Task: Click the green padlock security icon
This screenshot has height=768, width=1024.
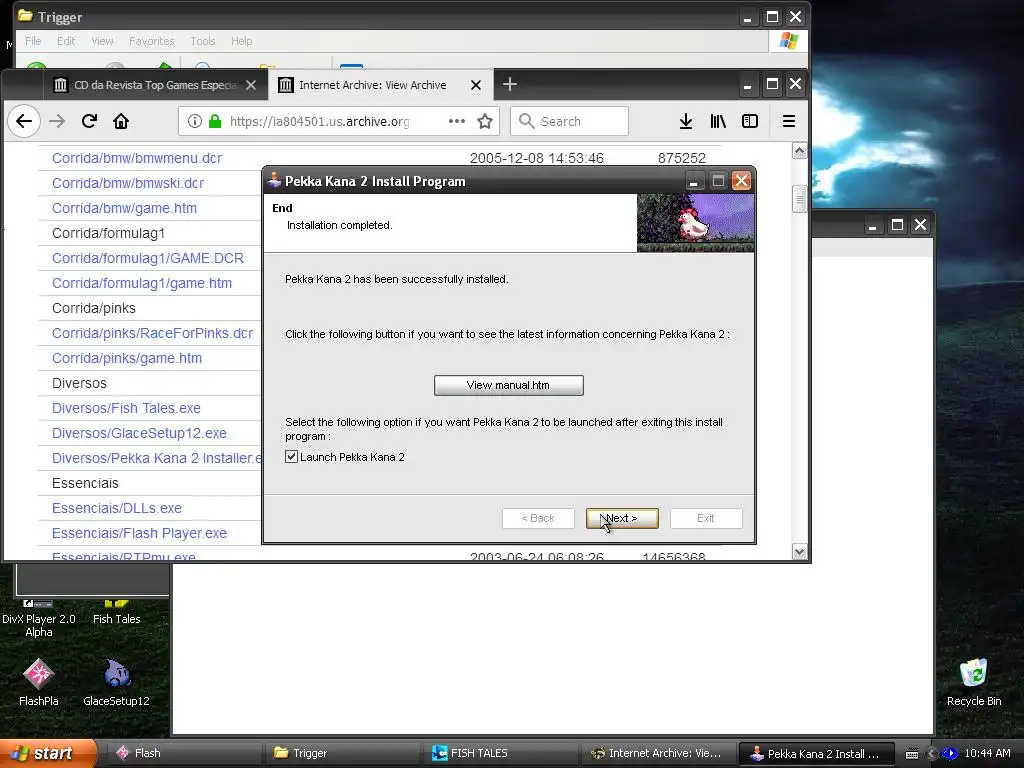Action: click(215, 121)
